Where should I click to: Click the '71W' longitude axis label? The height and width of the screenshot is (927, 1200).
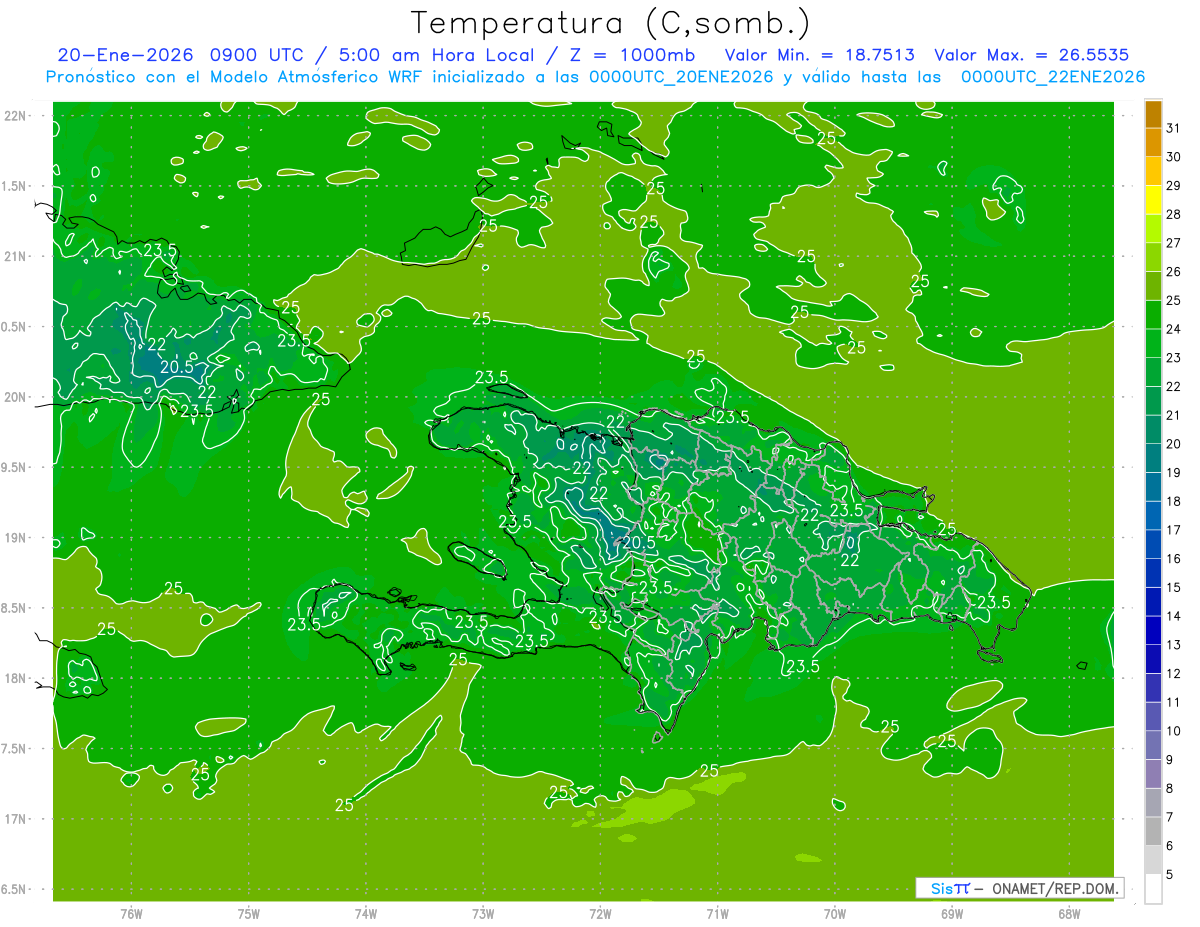[x=717, y=914]
